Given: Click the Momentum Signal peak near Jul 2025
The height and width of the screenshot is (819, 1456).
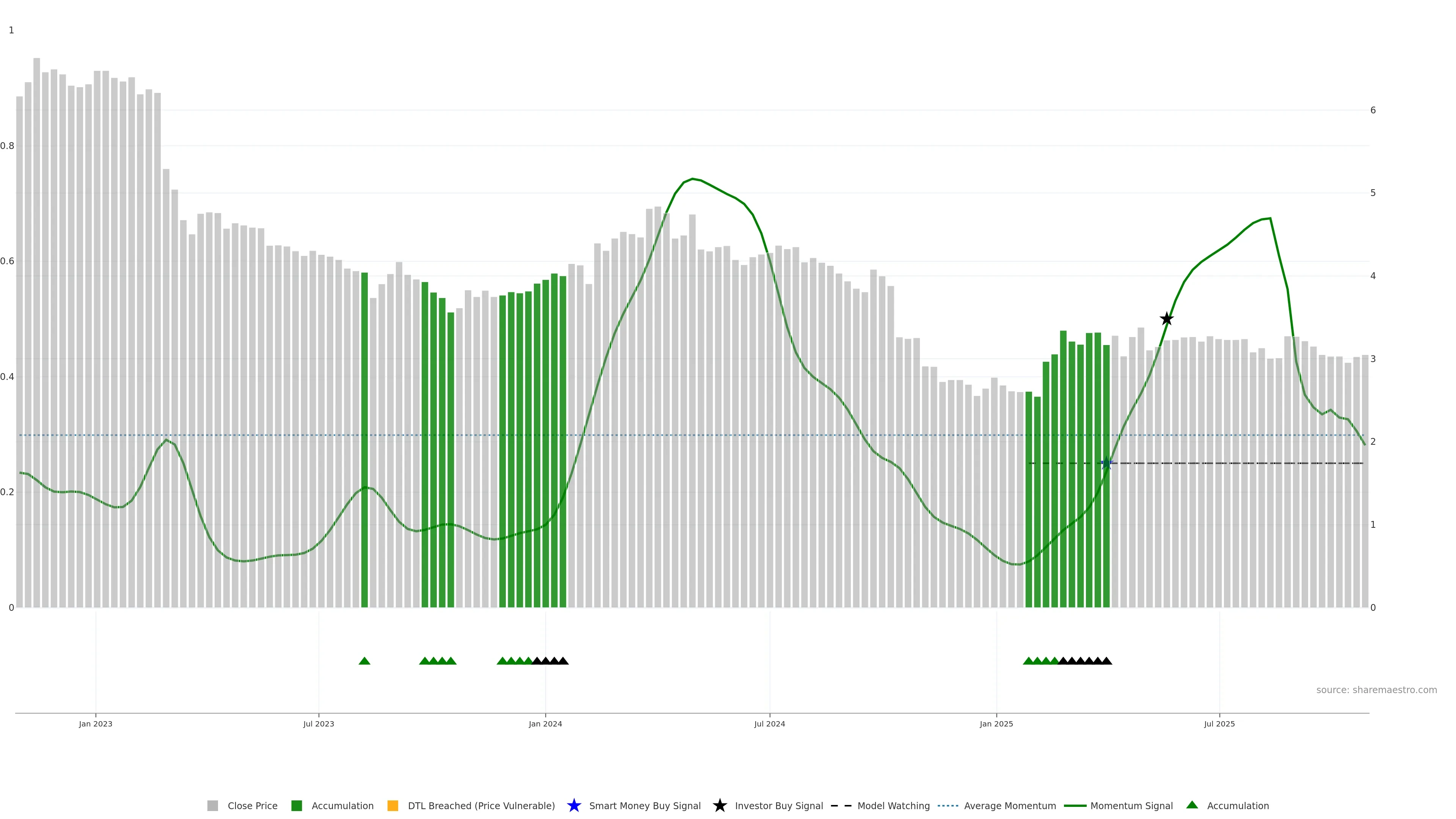Looking at the screenshot, I should (1270, 218).
